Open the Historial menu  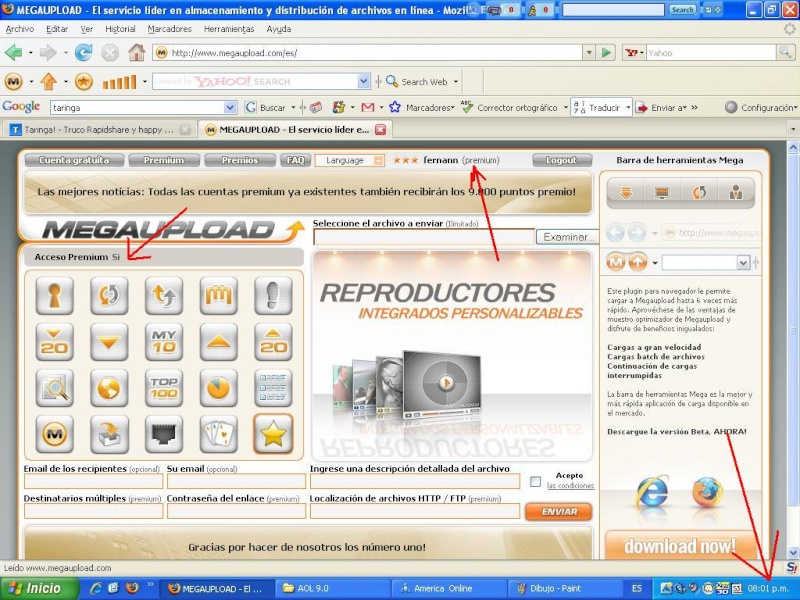point(120,29)
